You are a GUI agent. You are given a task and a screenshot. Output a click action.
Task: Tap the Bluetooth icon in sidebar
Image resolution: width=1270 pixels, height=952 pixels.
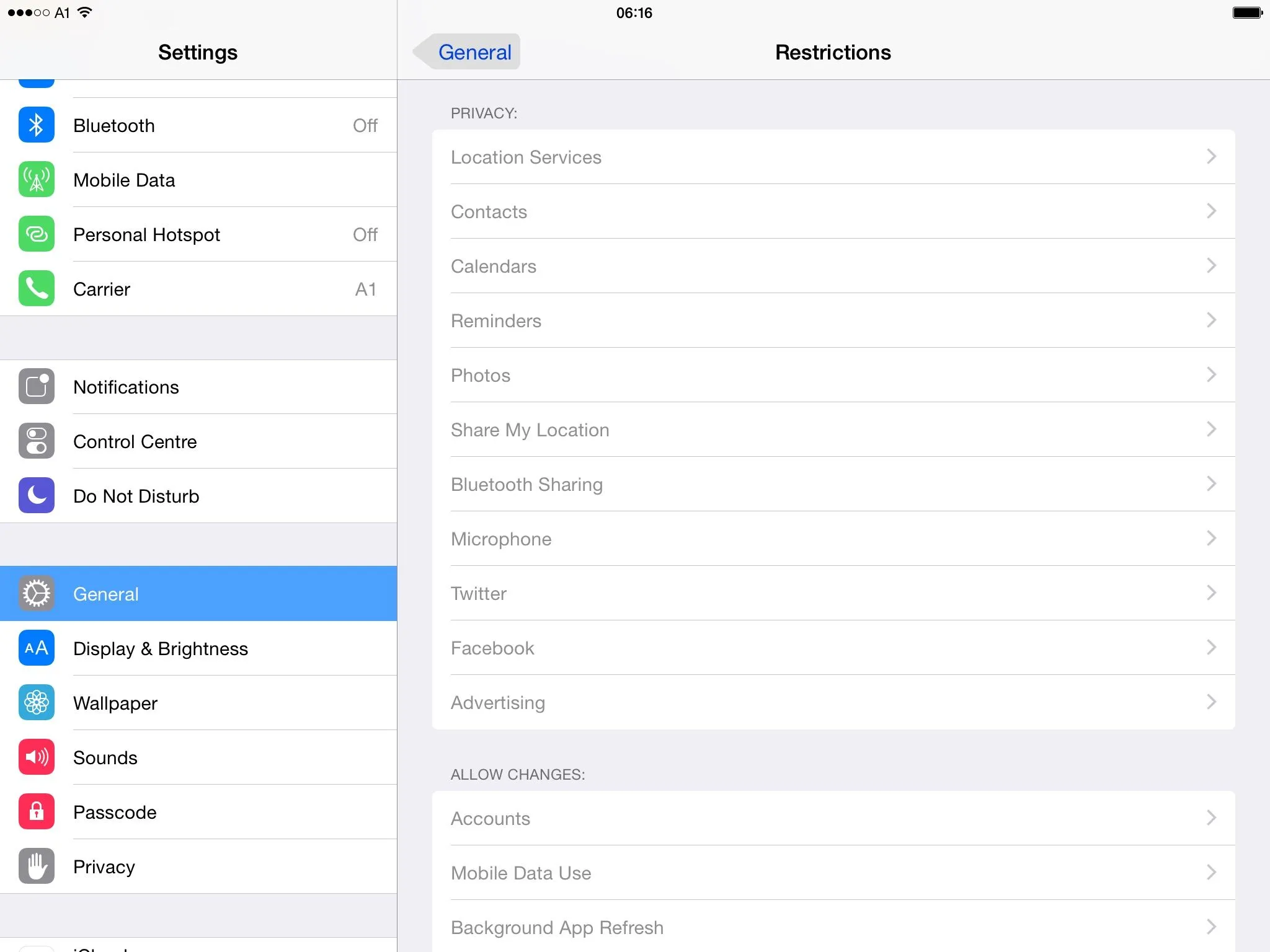[x=37, y=125]
